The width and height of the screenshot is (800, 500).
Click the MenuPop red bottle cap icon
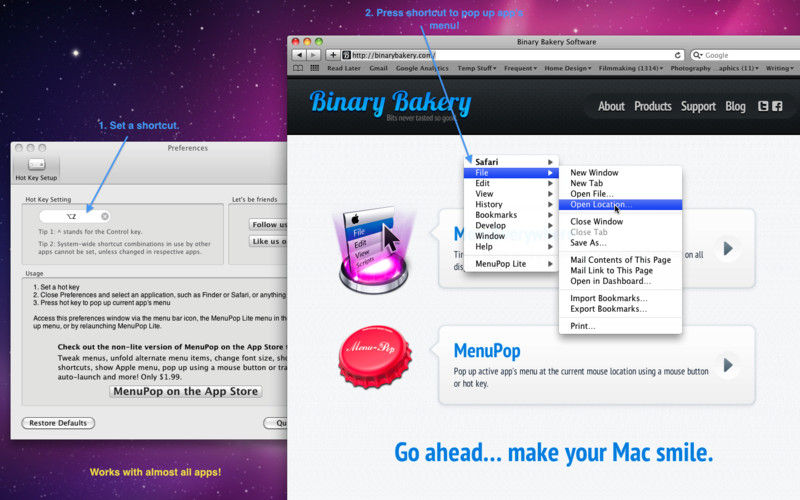point(375,357)
